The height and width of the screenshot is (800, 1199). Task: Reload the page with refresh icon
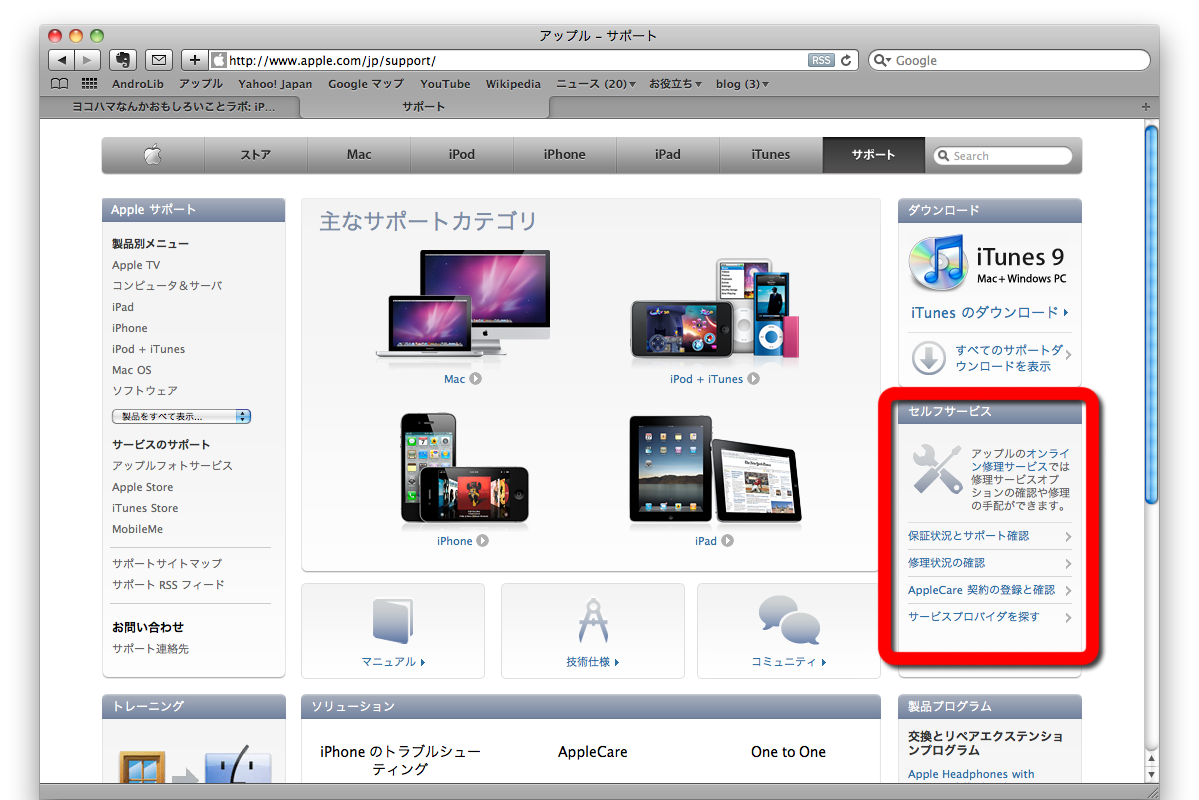click(846, 60)
